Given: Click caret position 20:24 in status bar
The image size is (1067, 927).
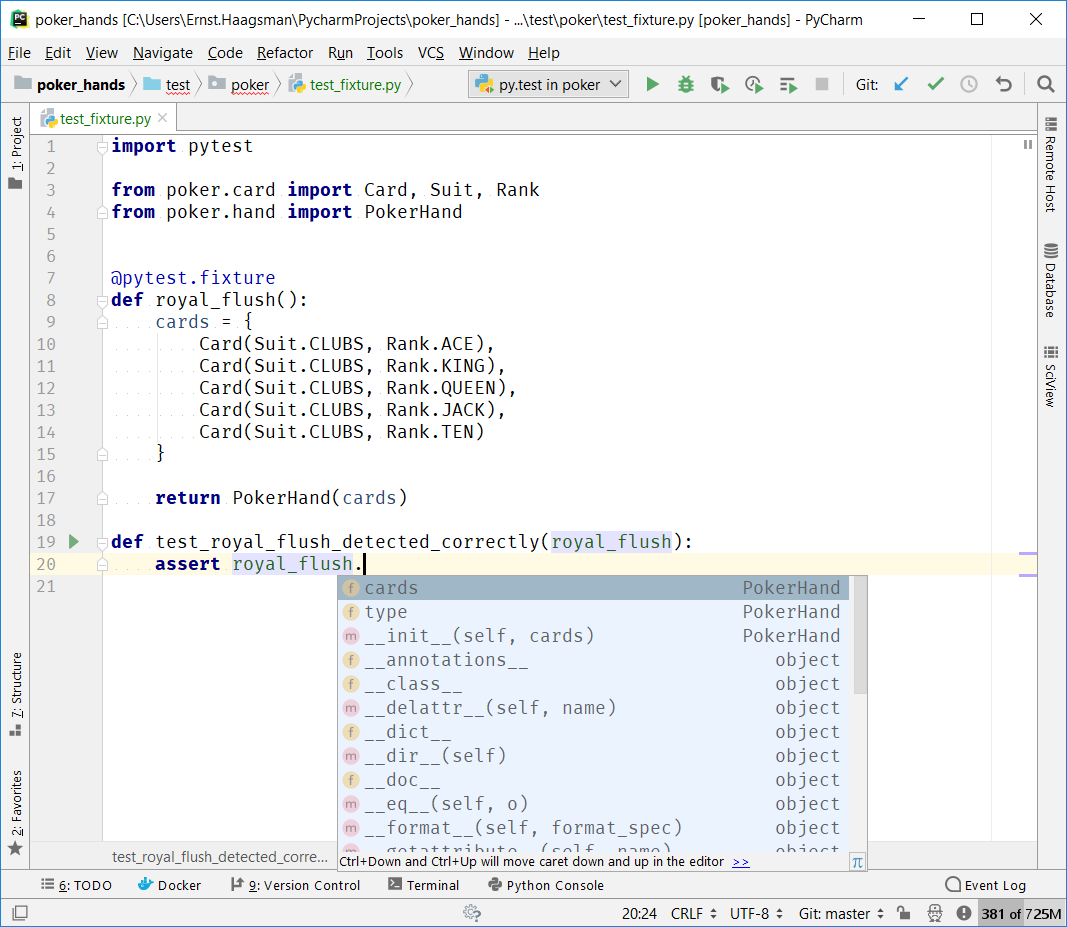Looking at the screenshot, I should coord(639,913).
